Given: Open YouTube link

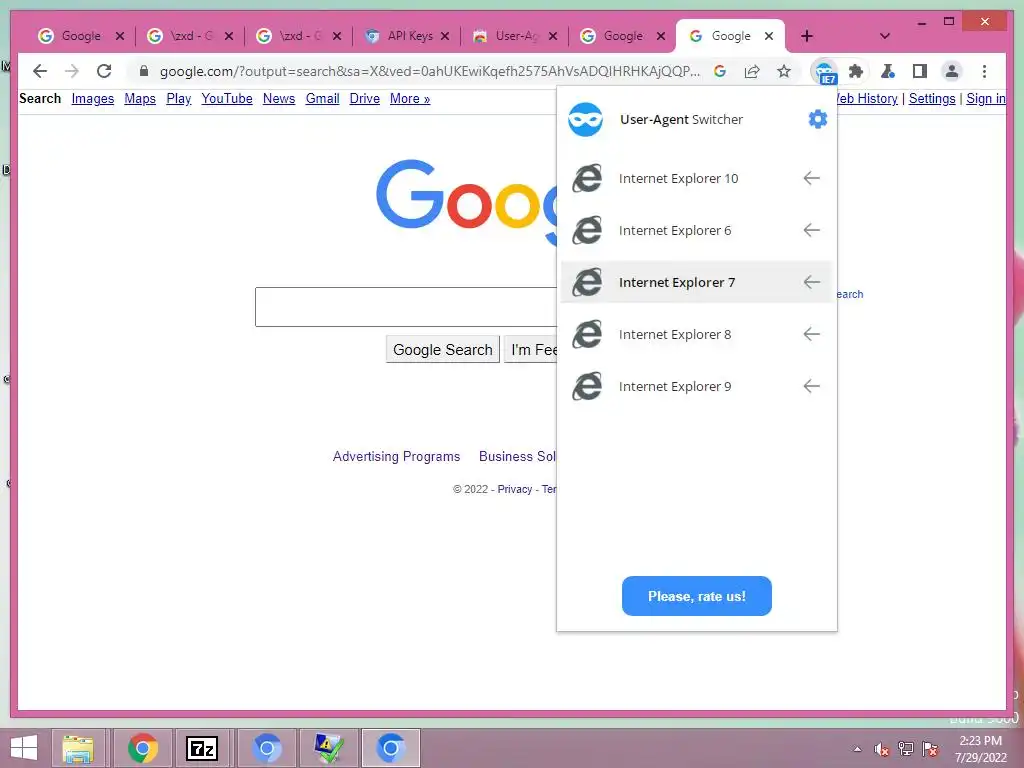Looking at the screenshot, I should point(227,99).
